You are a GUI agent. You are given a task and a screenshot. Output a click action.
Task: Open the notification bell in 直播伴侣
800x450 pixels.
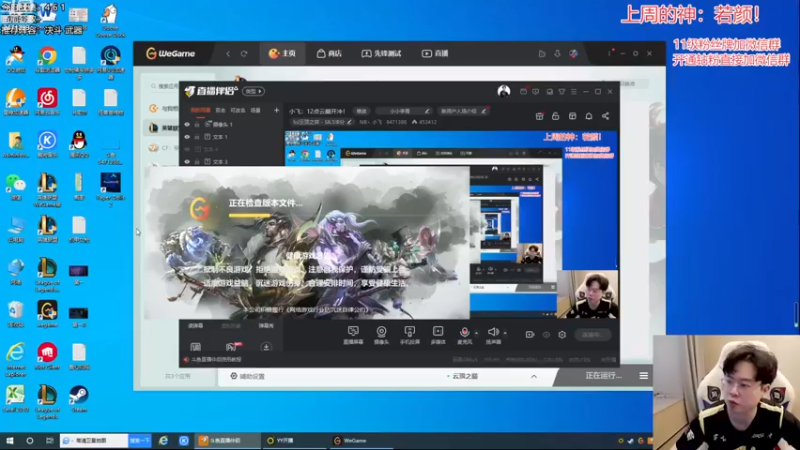tap(589, 116)
